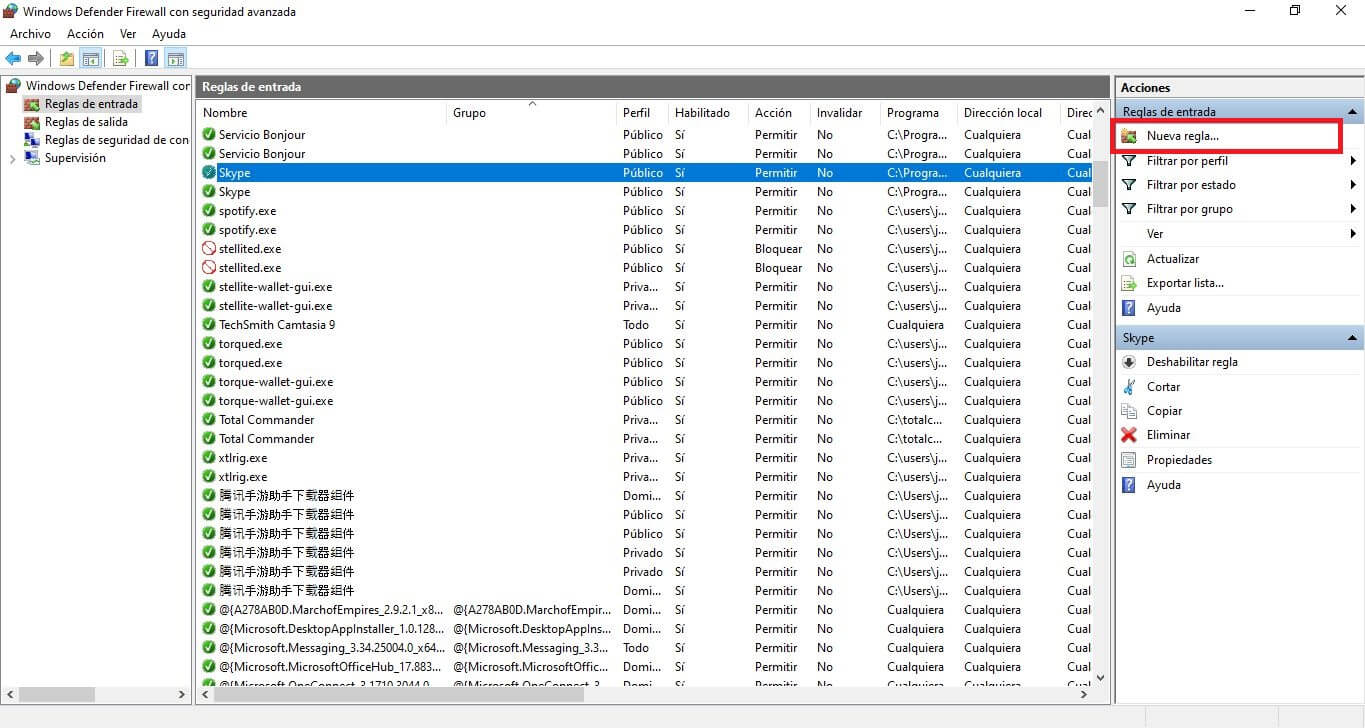Collapse the Reglas de entrada actions section
Screen dimensions: 1365x728
[1353, 112]
